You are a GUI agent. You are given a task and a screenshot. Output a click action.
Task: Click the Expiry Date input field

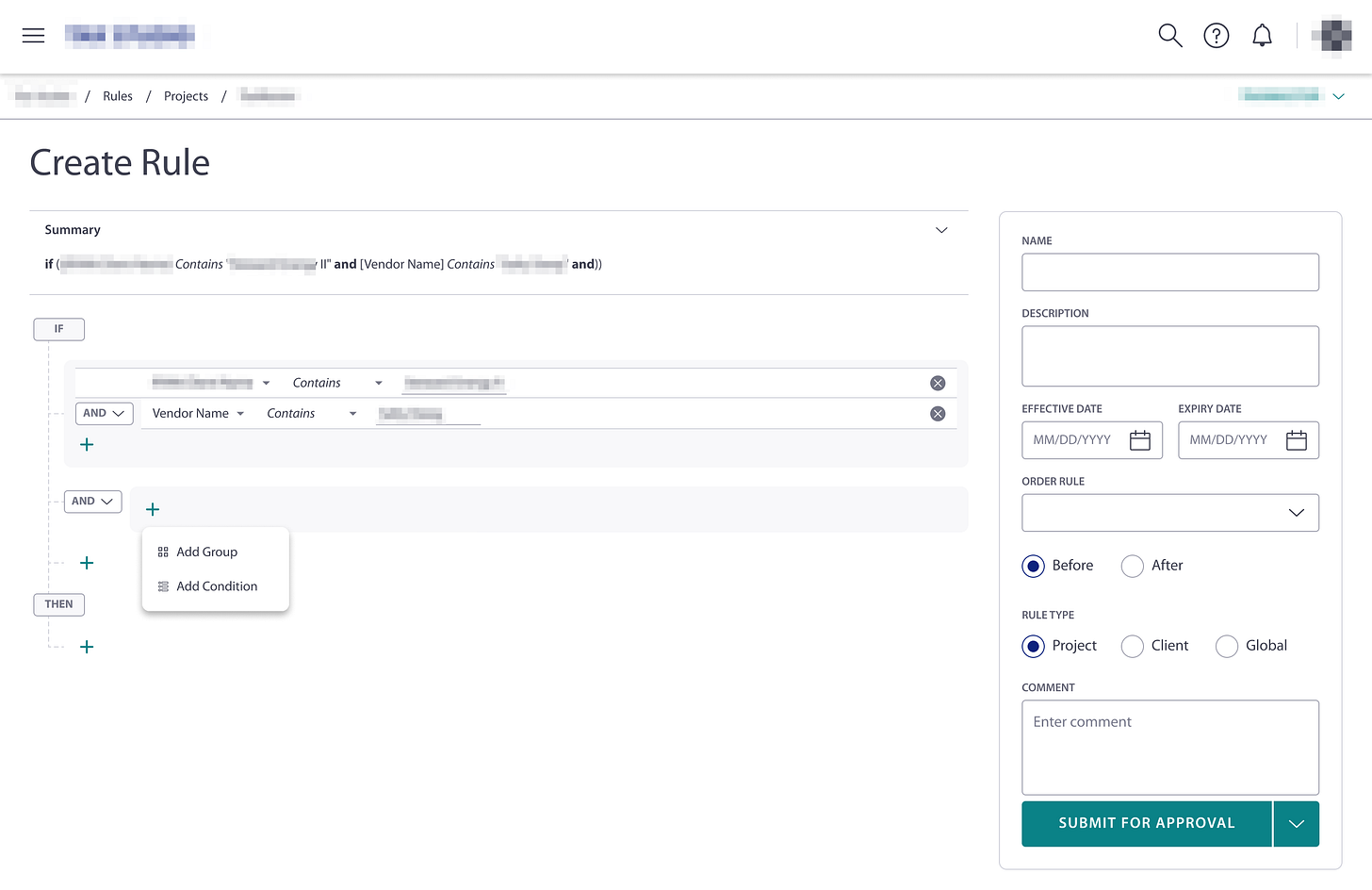(1249, 440)
